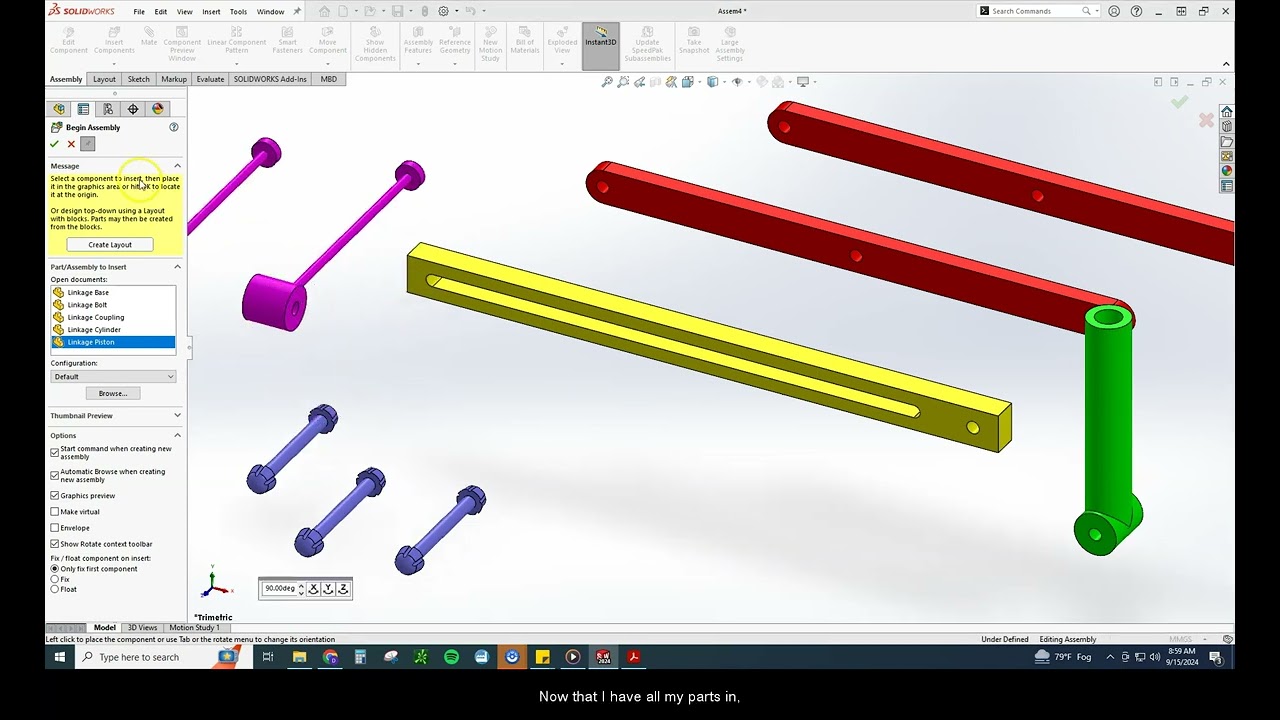1280x720 pixels.
Task: Open Assembly Features dropdown arrow
Action: coord(418,64)
